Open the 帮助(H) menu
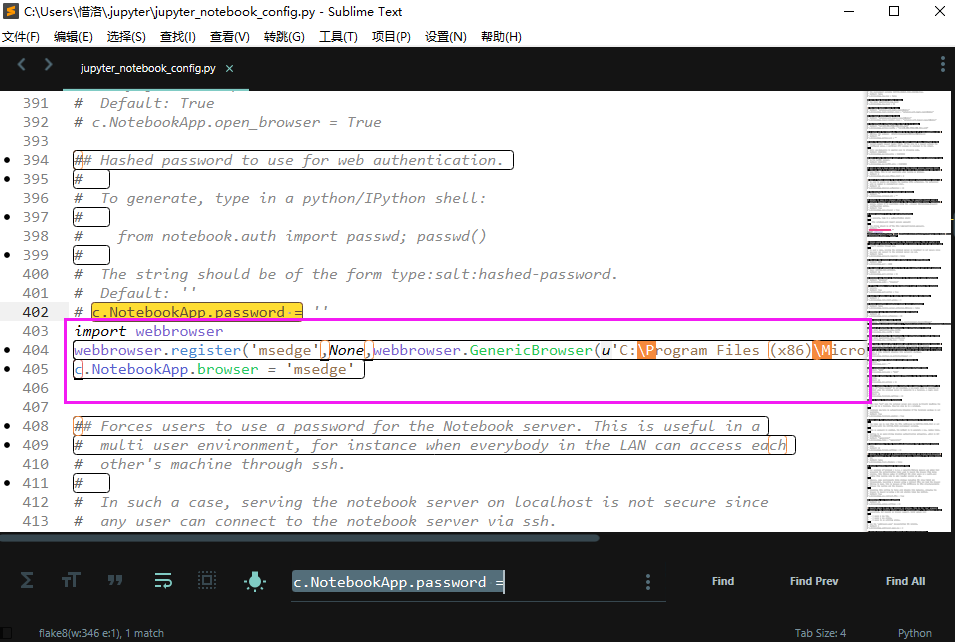The image size is (955, 642). (501, 37)
